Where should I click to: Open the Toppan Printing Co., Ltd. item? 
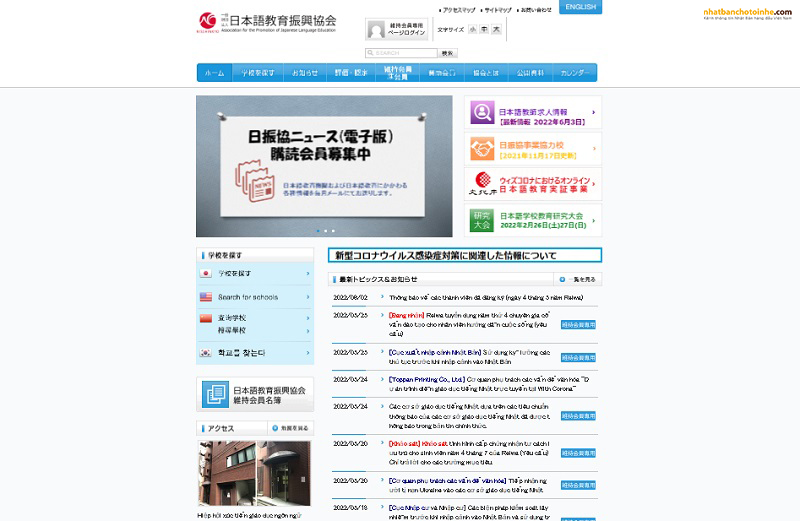489,384
